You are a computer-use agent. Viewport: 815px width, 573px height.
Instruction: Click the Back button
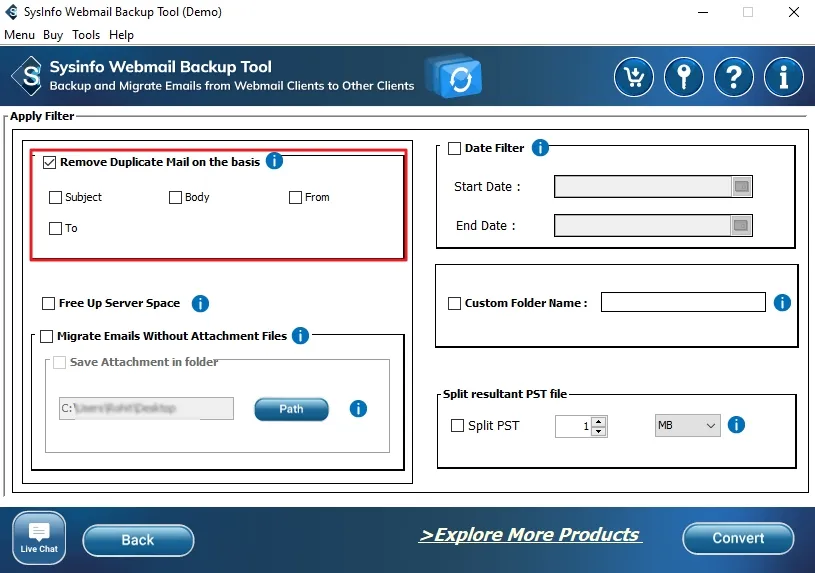(x=138, y=540)
